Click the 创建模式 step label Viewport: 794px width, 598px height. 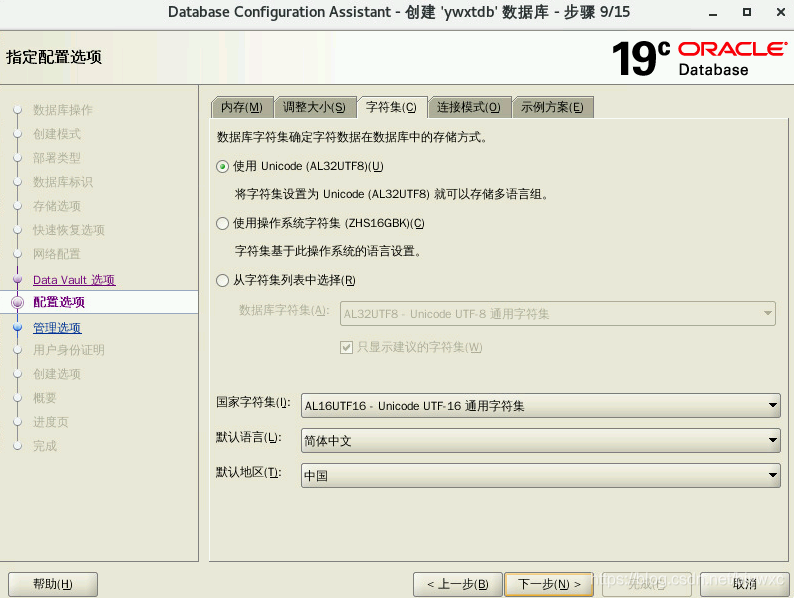click(x=57, y=134)
